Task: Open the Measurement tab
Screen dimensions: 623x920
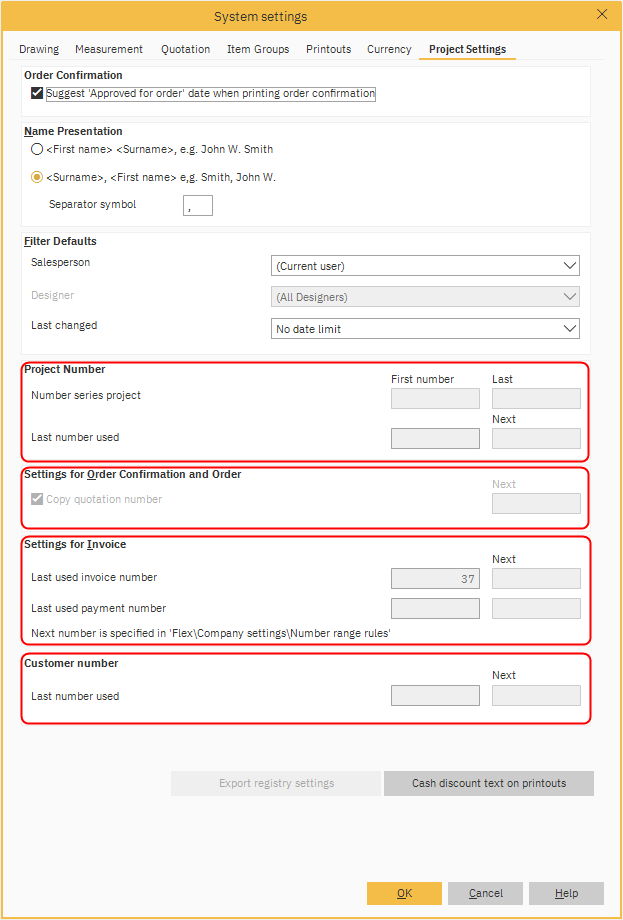Action: 109,49
